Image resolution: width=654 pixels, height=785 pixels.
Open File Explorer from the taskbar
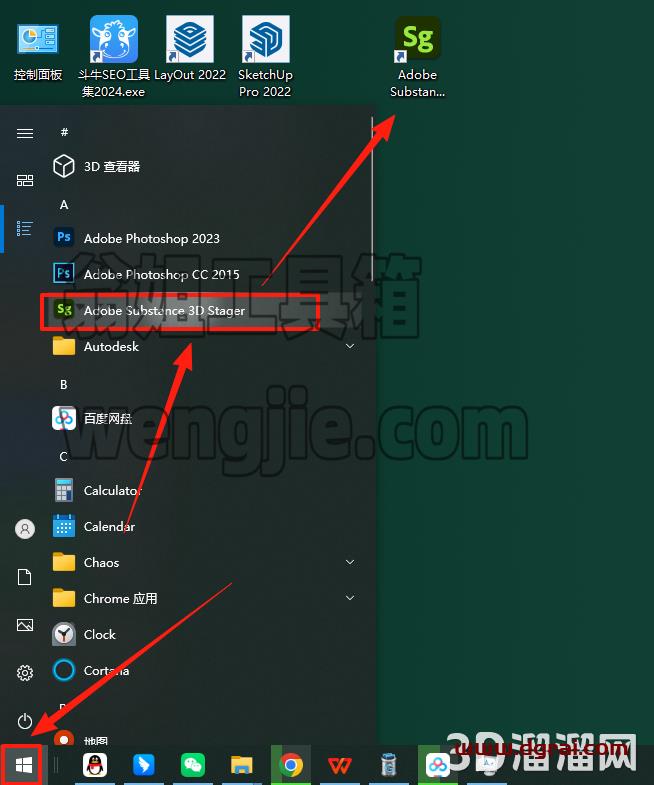(x=242, y=765)
